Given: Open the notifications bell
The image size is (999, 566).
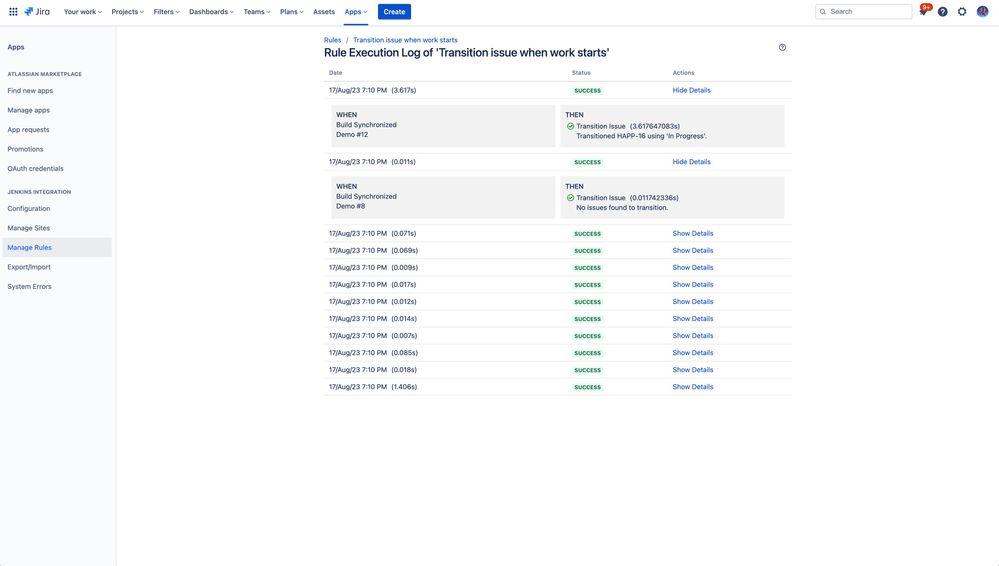Looking at the screenshot, I should [x=923, y=12].
